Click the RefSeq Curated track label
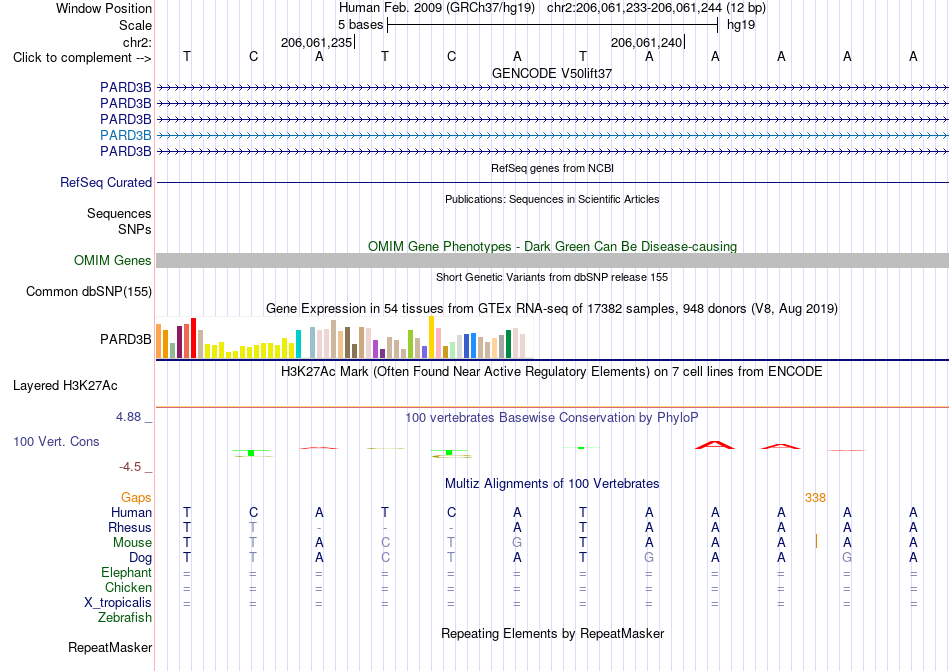 105,182
